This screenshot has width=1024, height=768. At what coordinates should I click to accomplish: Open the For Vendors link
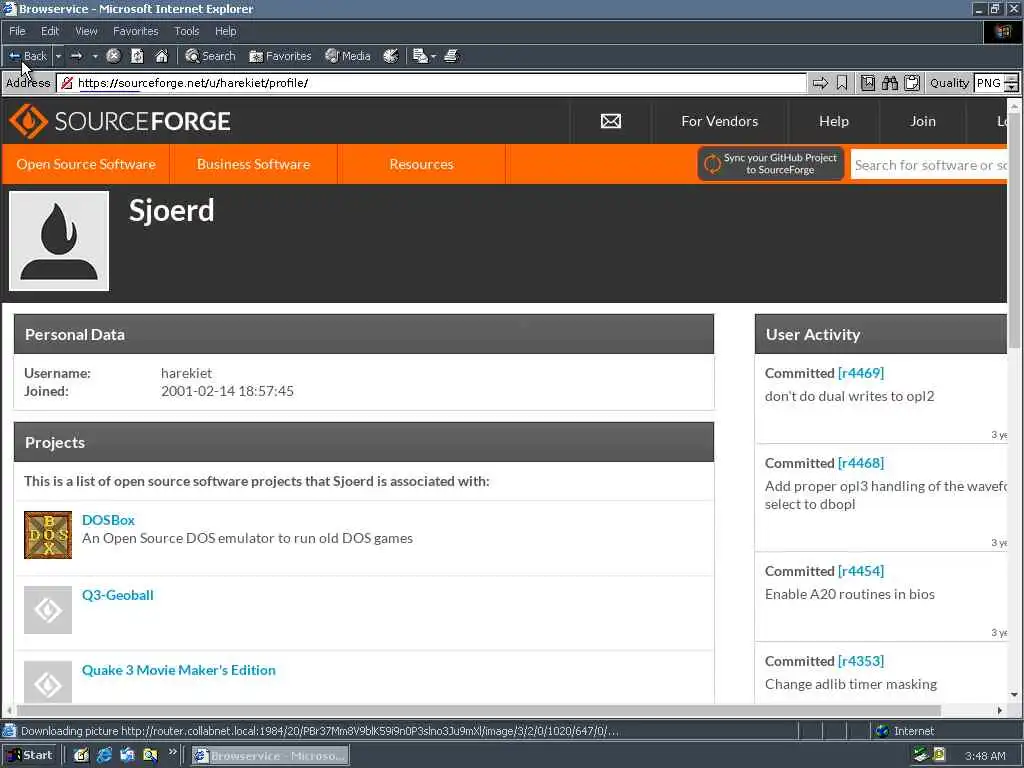click(719, 121)
